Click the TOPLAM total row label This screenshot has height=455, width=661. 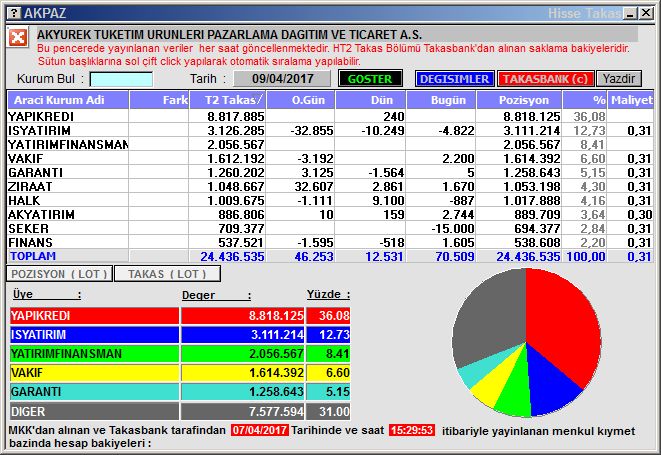[x=33, y=256]
